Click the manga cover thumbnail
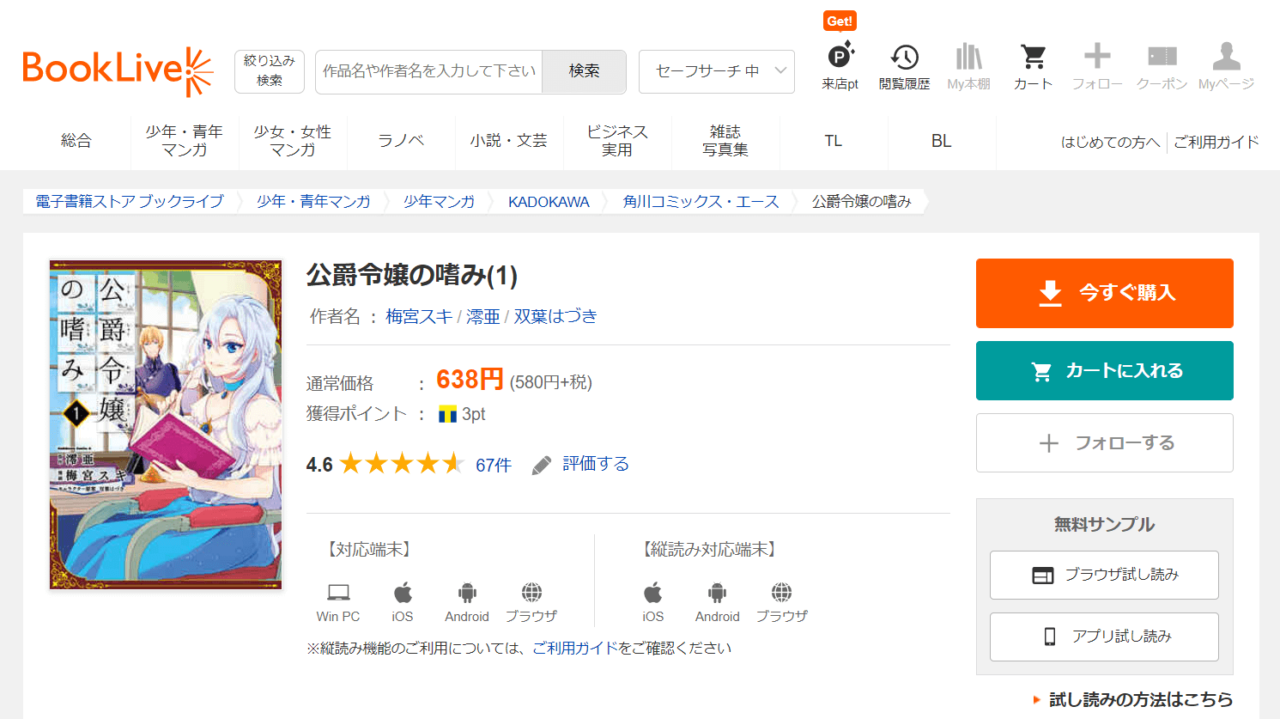Screen dimensions: 1280x719 (166, 424)
